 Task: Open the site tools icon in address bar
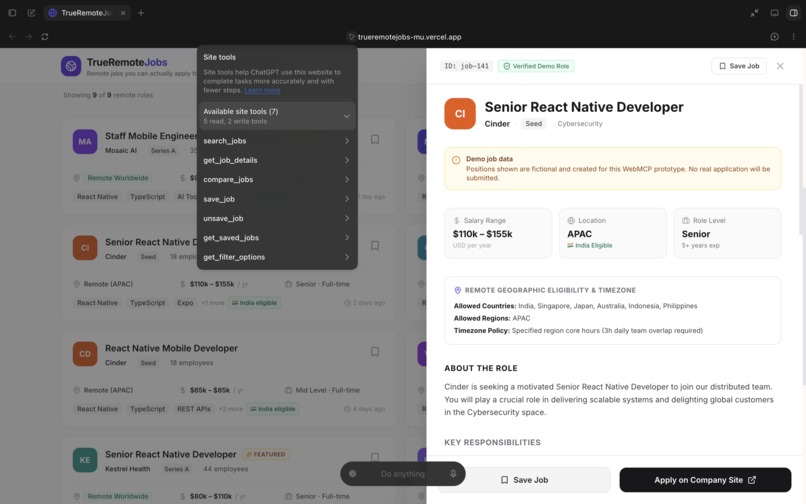click(351, 37)
